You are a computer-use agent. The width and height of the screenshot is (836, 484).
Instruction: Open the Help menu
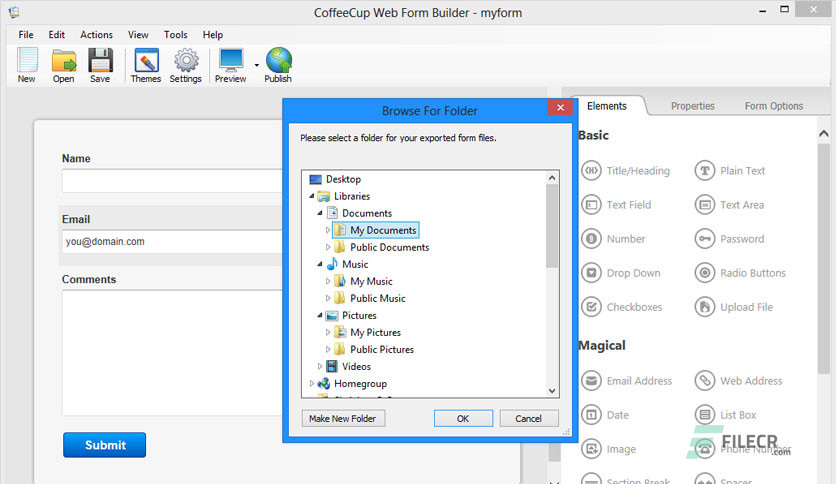pyautogui.click(x=213, y=35)
